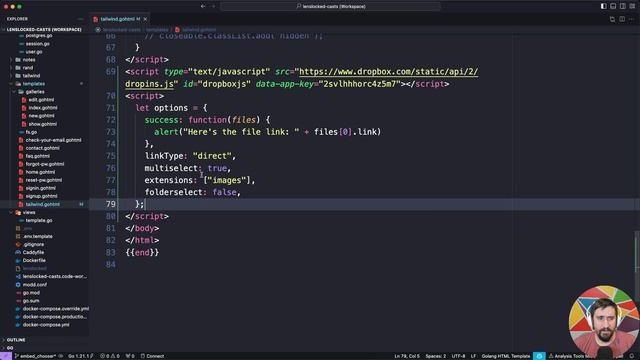Open reset-pw.gohtml file
Screen dimensions: 640x360
point(44,180)
